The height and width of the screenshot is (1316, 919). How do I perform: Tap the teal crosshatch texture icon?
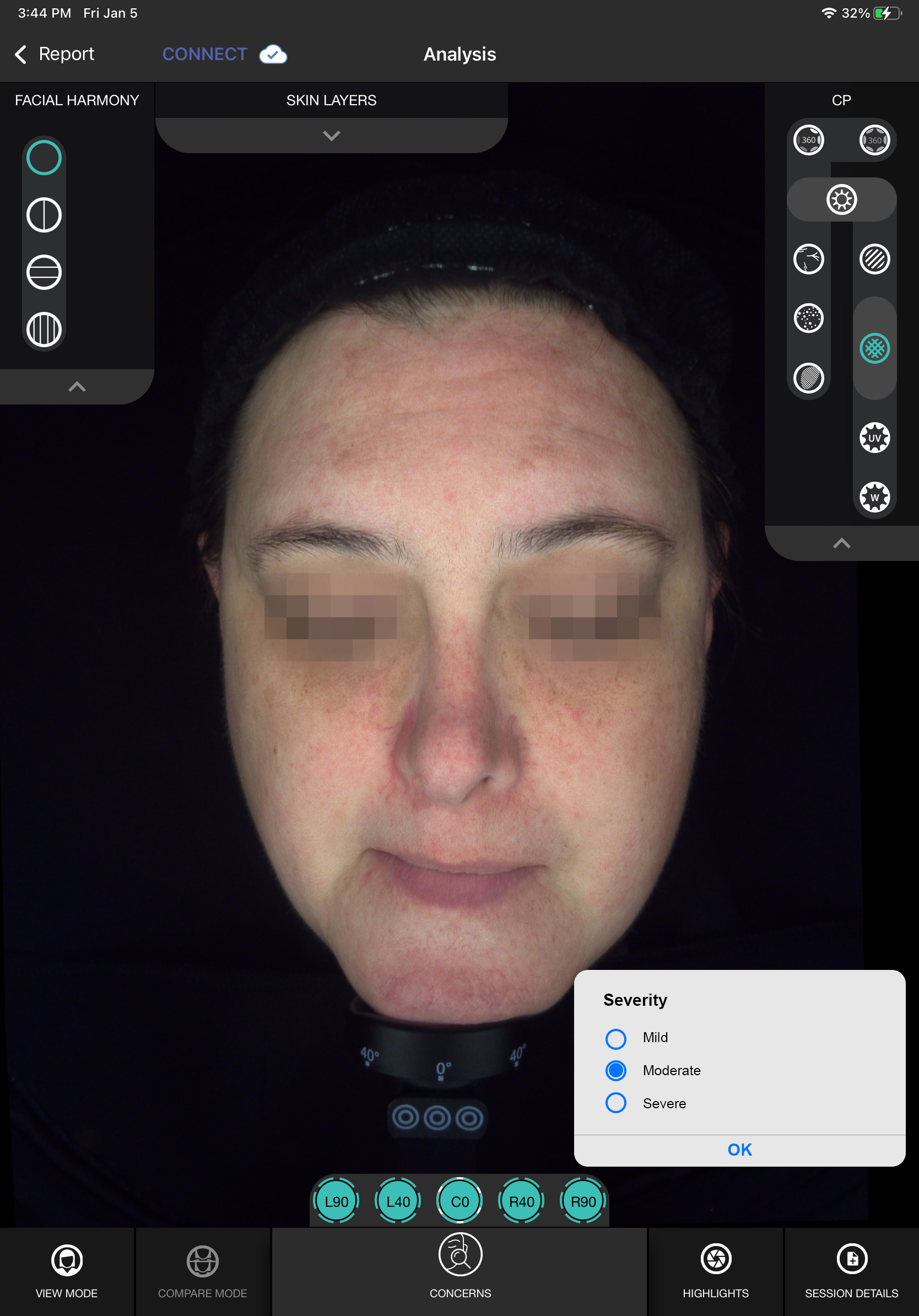[874, 348]
